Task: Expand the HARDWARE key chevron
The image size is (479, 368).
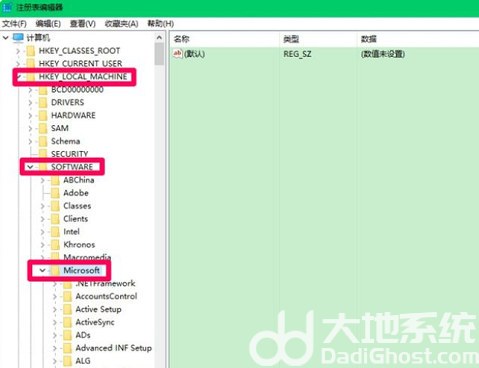Action: 30,116
